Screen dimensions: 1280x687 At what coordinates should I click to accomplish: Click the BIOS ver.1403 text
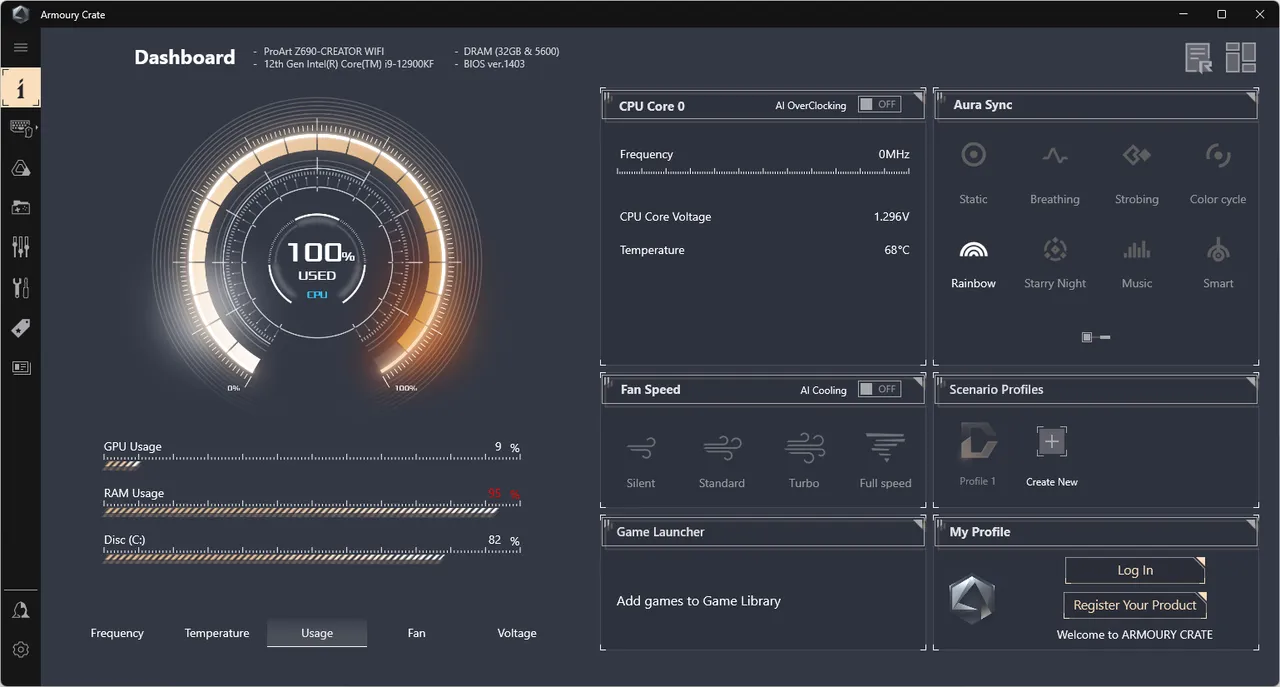[x=495, y=64]
